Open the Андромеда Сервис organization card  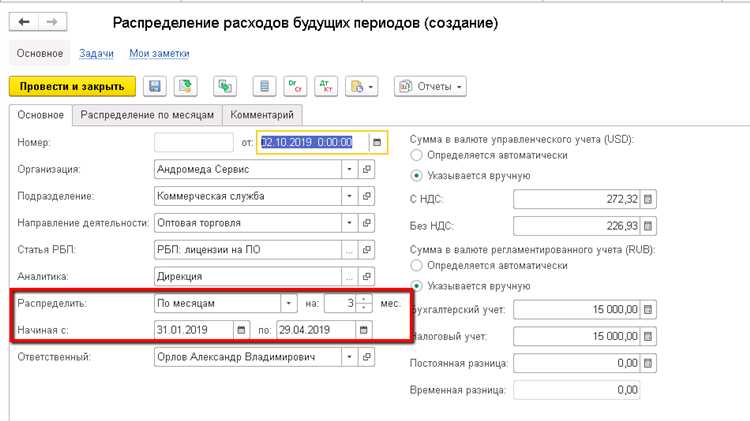(x=367, y=169)
